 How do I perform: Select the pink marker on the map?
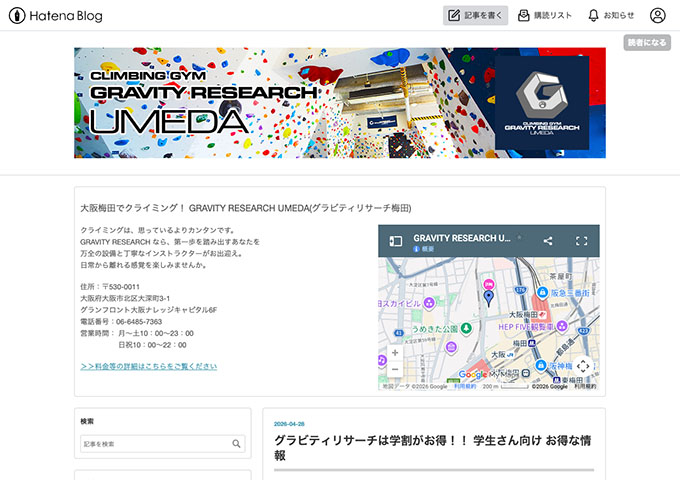click(x=489, y=285)
